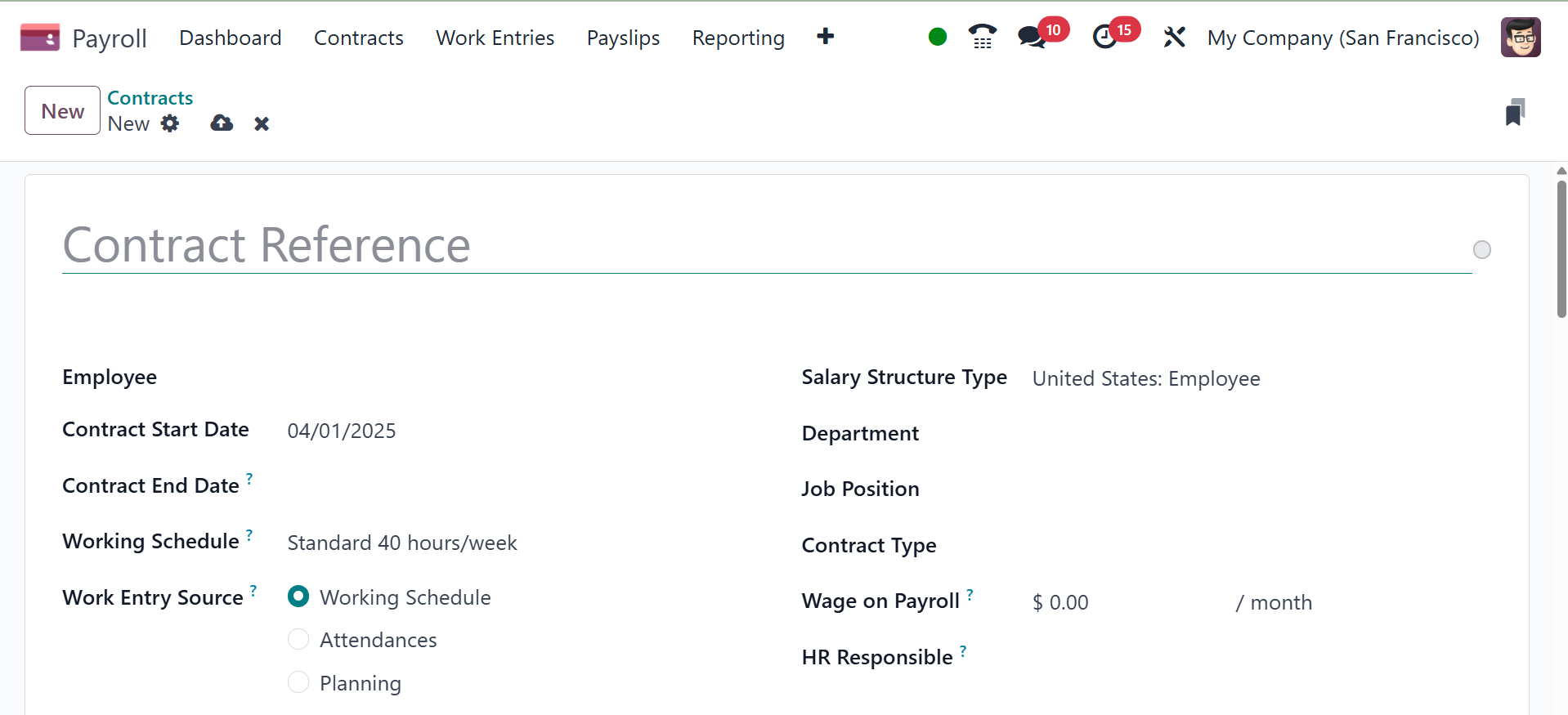This screenshot has width=1568, height=715.
Task: Select the Attendances radio option
Action: coord(298,639)
